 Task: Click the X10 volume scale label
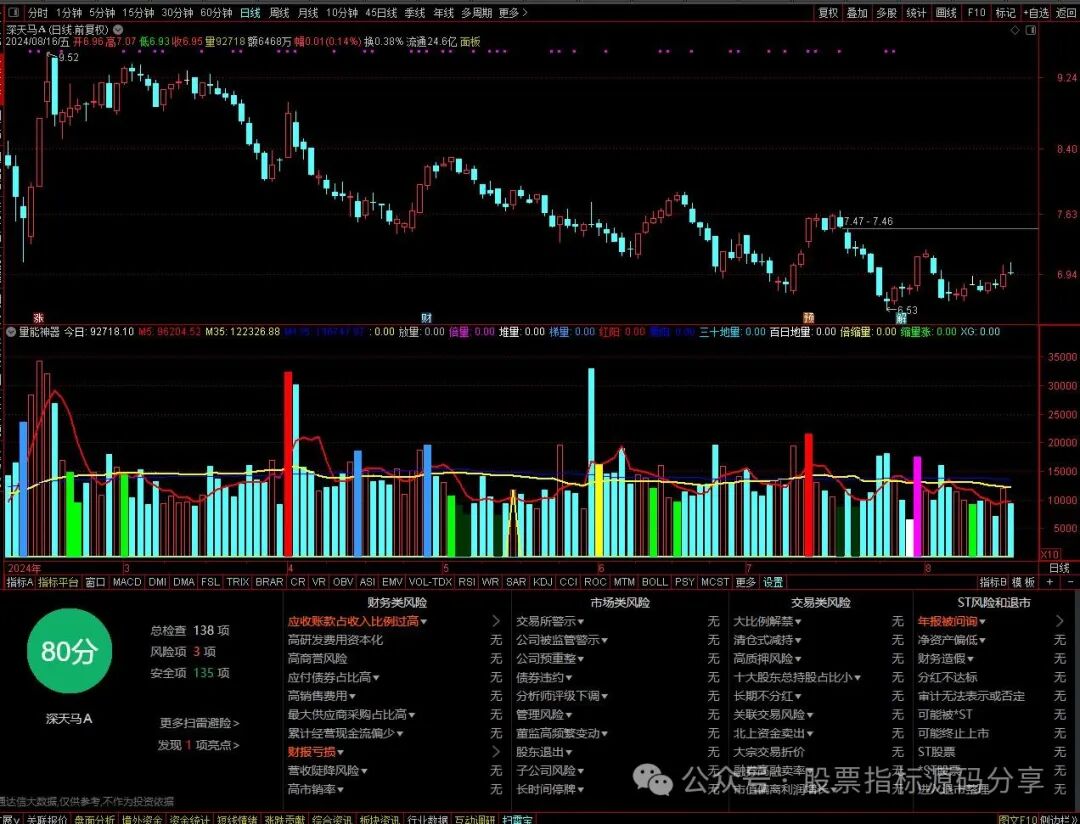(x=1050, y=554)
